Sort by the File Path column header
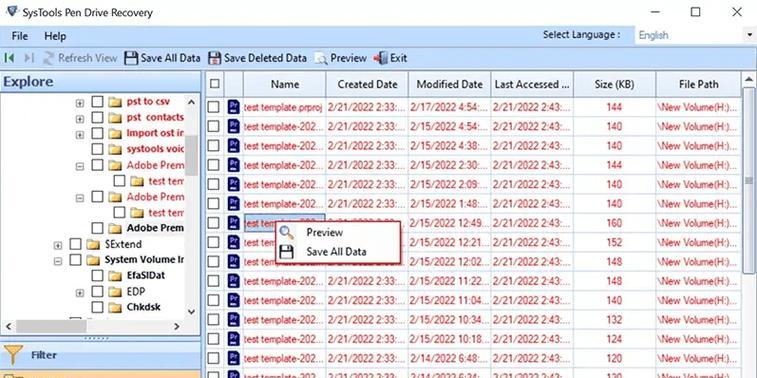Screen dimensions: 757x378 [698, 84]
